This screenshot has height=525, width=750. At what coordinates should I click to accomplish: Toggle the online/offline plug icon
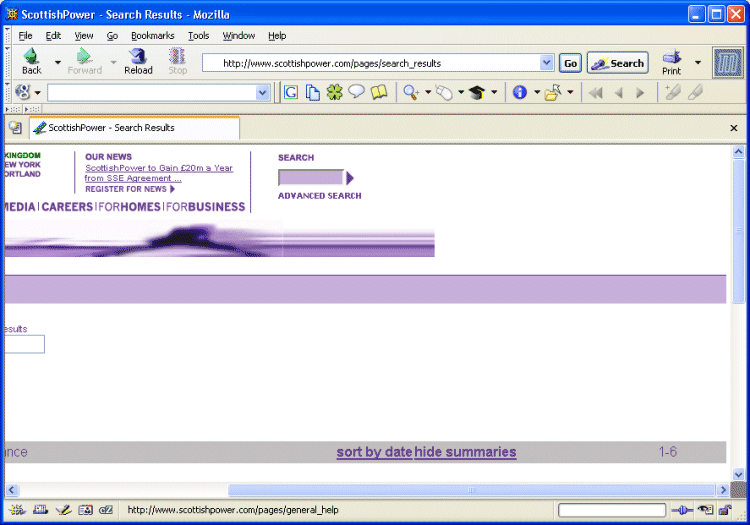pos(682,510)
